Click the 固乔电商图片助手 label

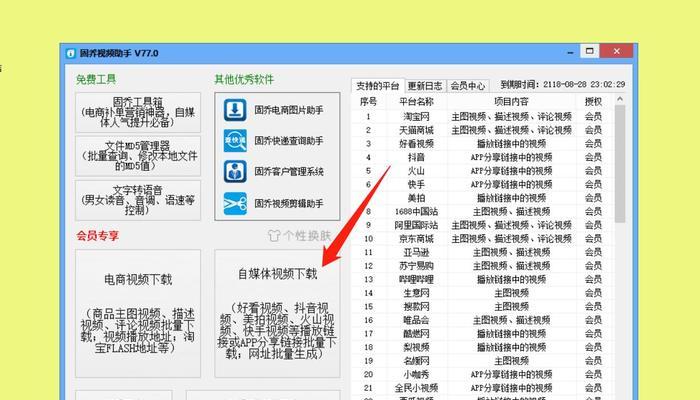click(289, 110)
